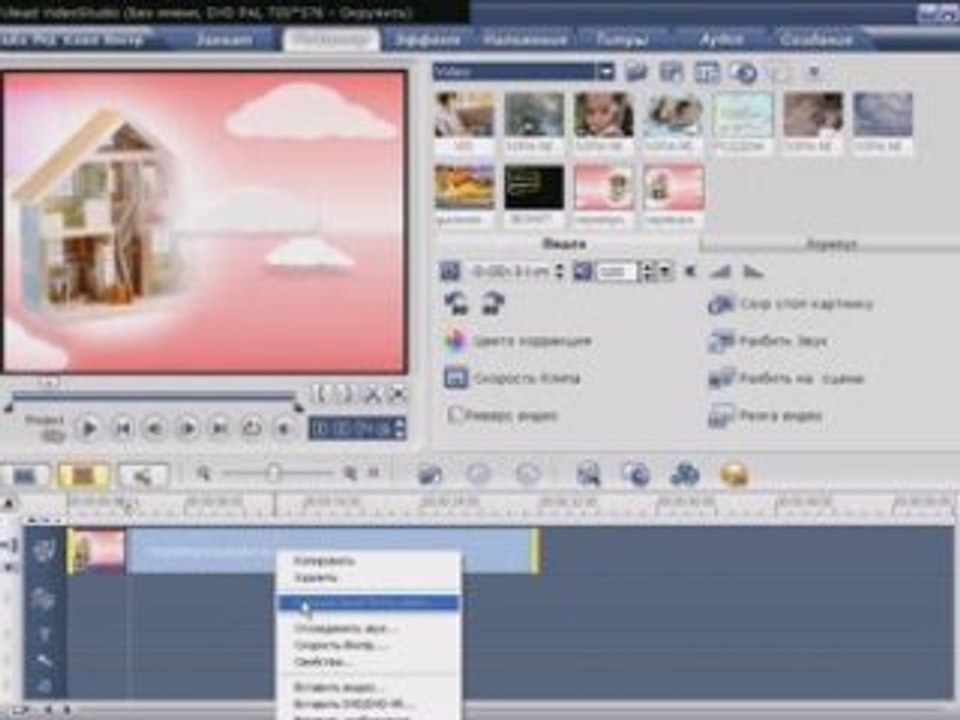Screen dimensions: 960x720
Task: Open the library sort options icon
Action: coord(707,73)
